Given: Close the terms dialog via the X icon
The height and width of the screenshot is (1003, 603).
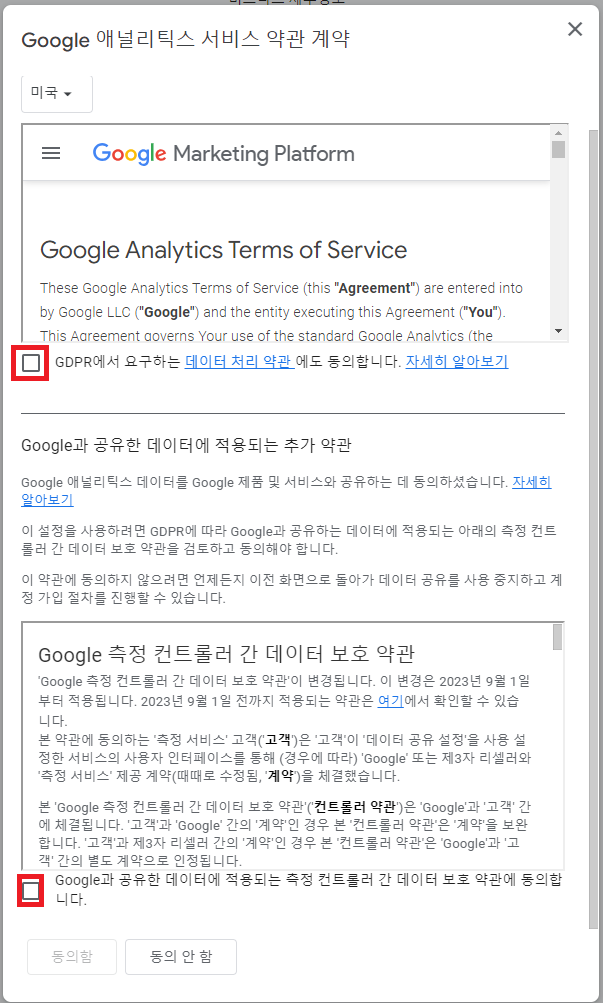Looking at the screenshot, I should tap(575, 29).
